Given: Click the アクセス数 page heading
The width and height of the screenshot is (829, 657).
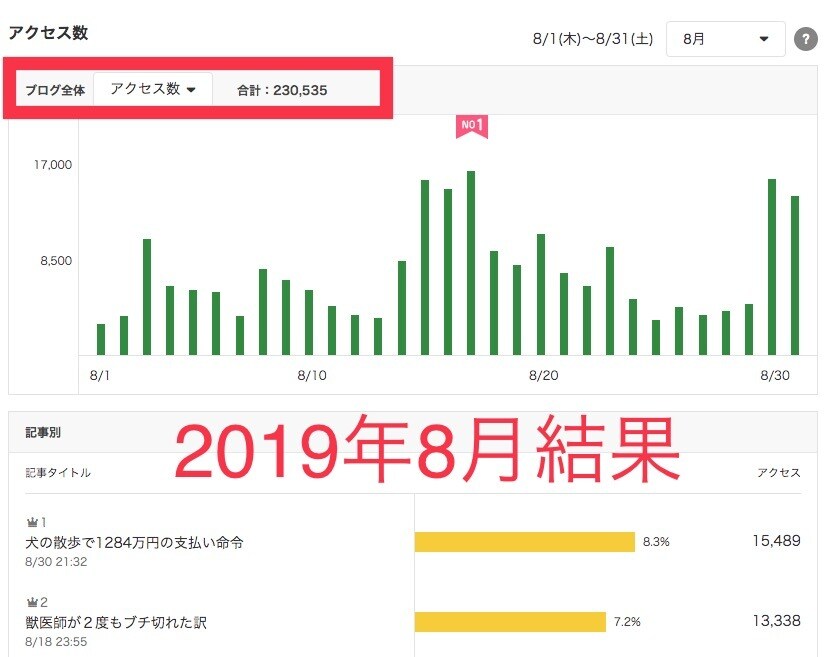Looking at the screenshot, I should 48,33.
